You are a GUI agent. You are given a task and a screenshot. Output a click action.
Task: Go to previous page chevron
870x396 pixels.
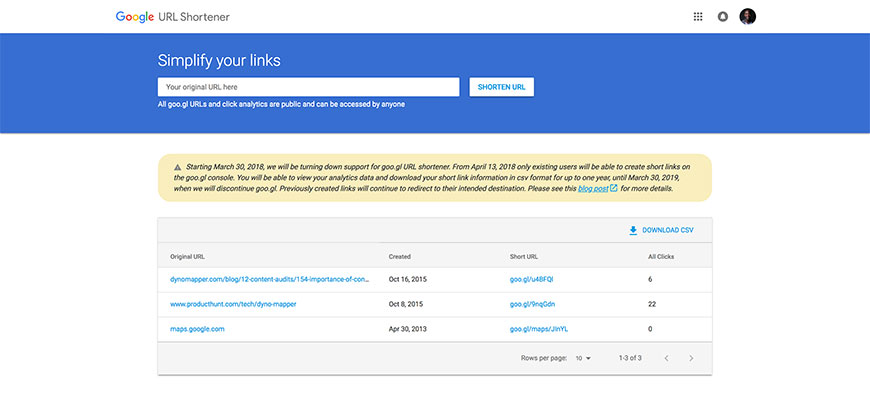tap(666, 358)
